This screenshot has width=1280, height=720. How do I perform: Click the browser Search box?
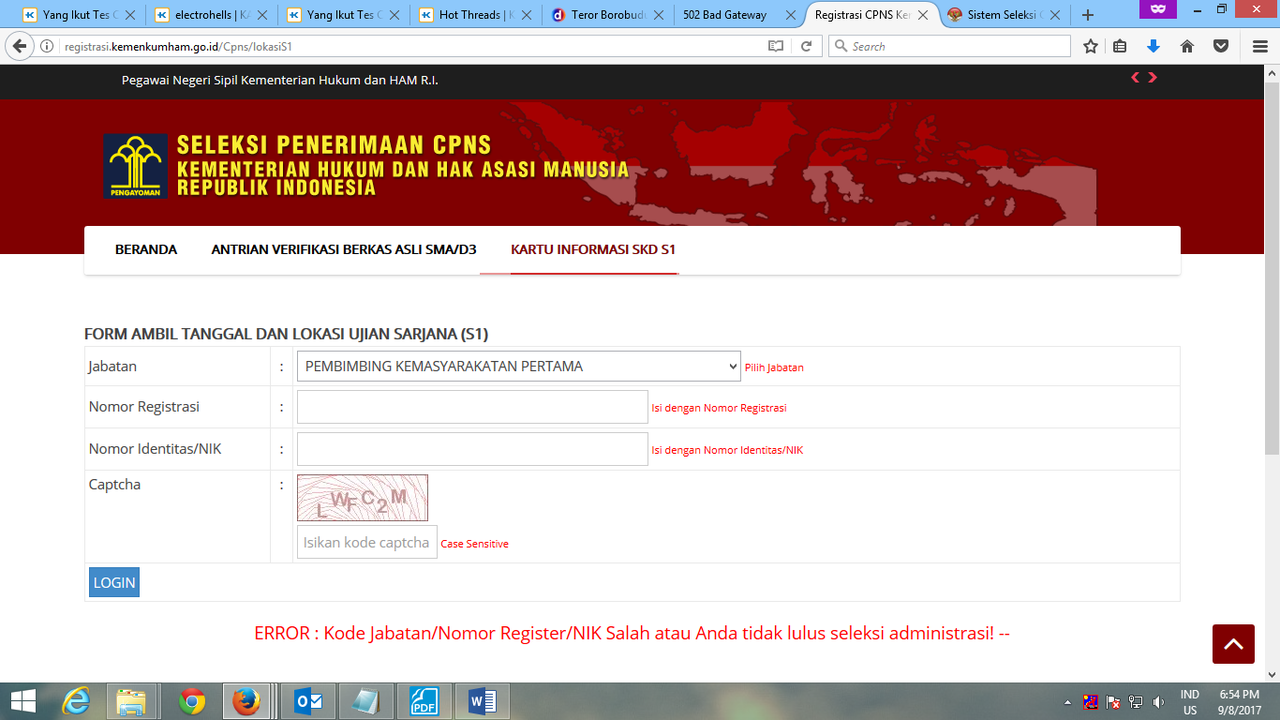point(950,46)
